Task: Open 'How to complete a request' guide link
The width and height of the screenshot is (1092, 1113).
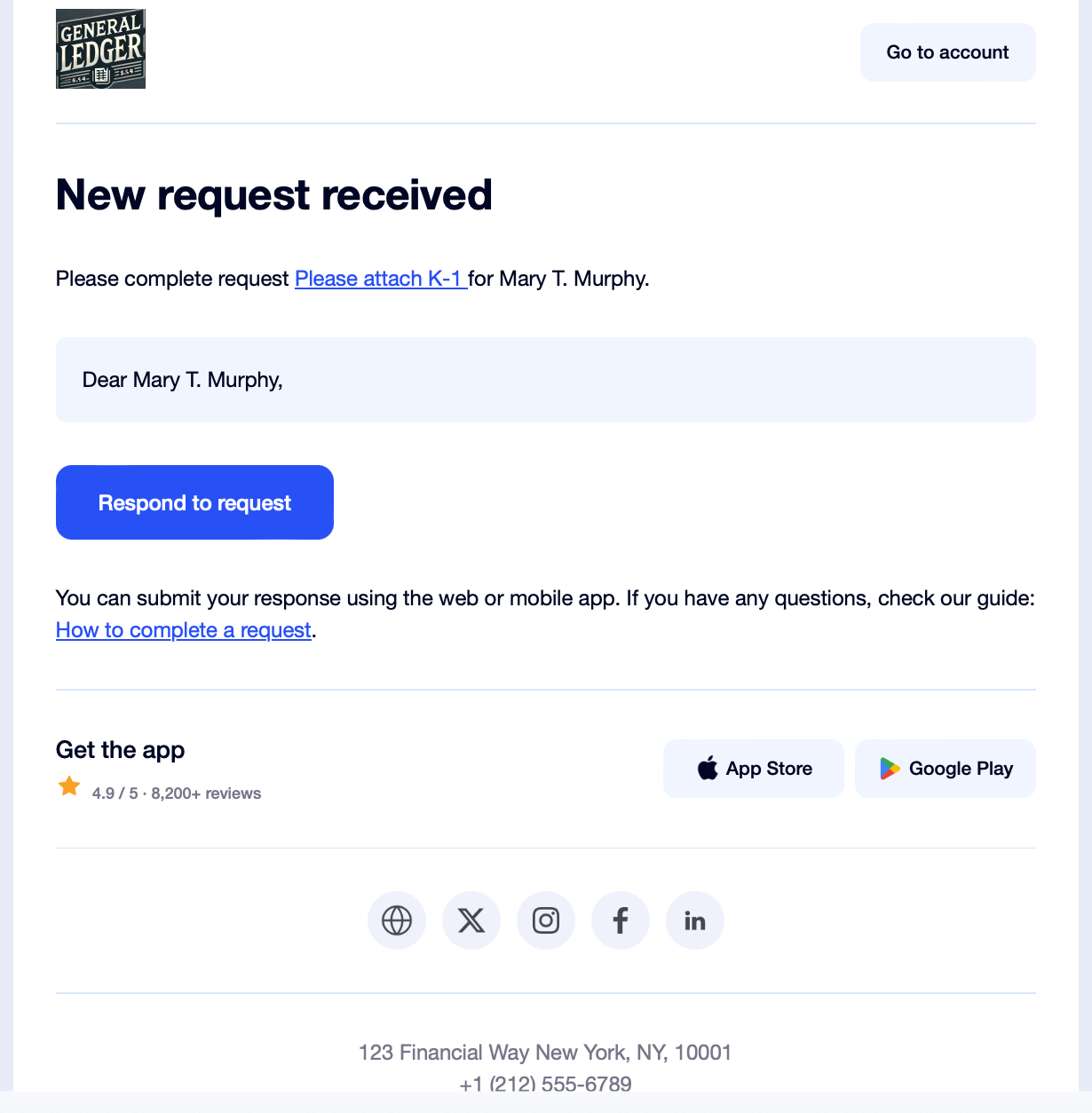Action: [184, 630]
